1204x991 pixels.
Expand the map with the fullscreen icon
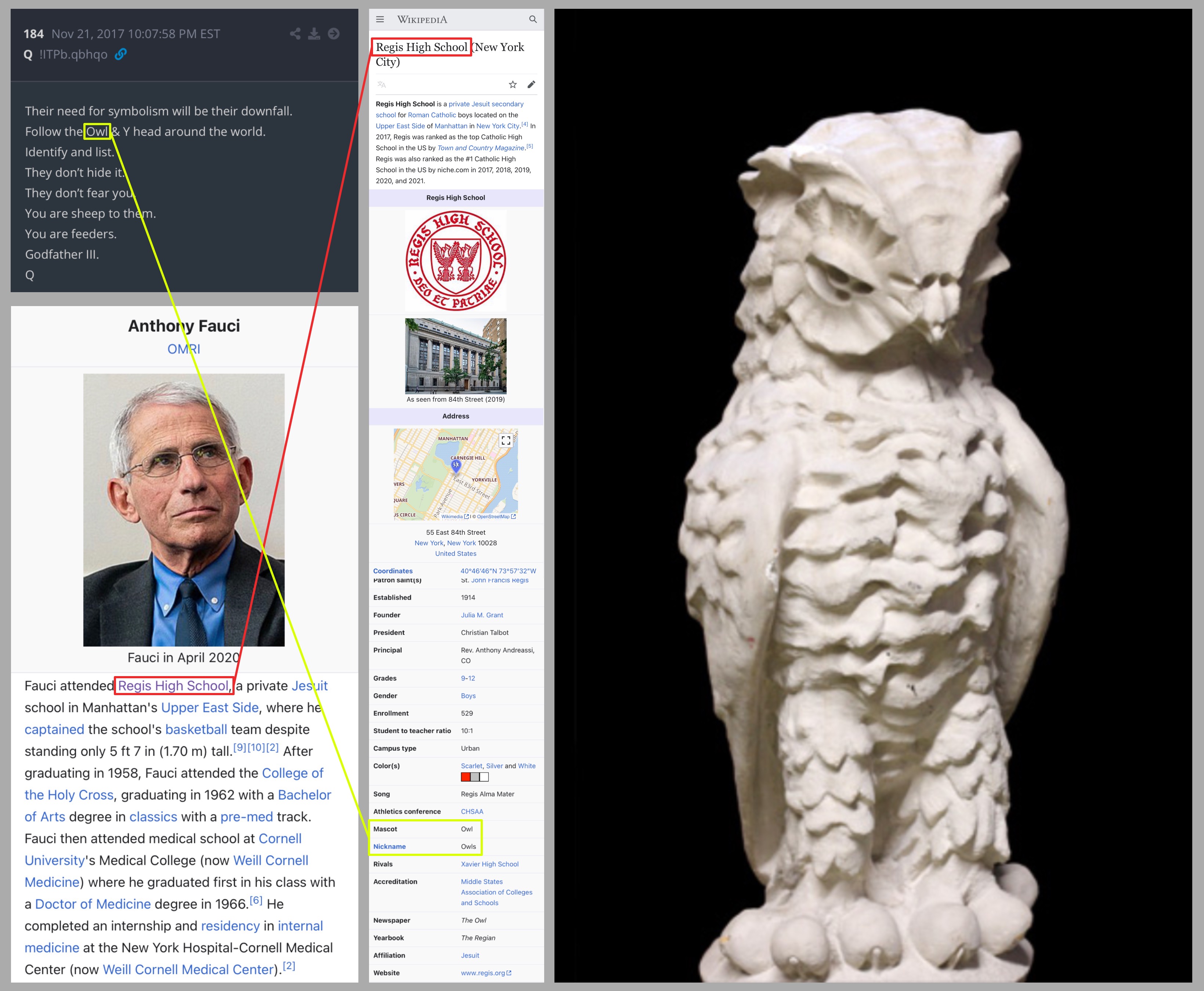(x=506, y=440)
